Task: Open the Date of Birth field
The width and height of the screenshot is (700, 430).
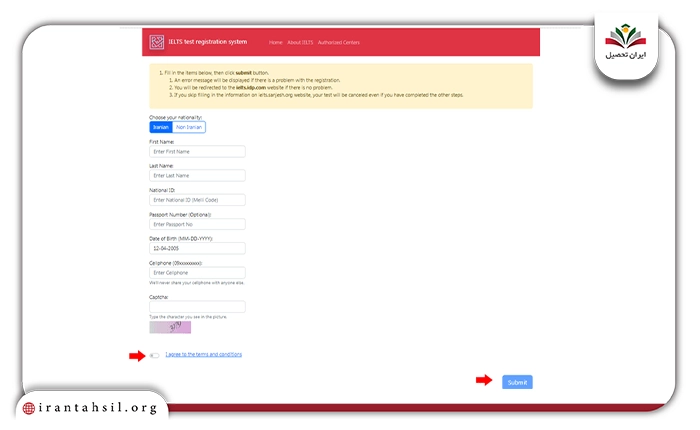Action: [x=197, y=248]
